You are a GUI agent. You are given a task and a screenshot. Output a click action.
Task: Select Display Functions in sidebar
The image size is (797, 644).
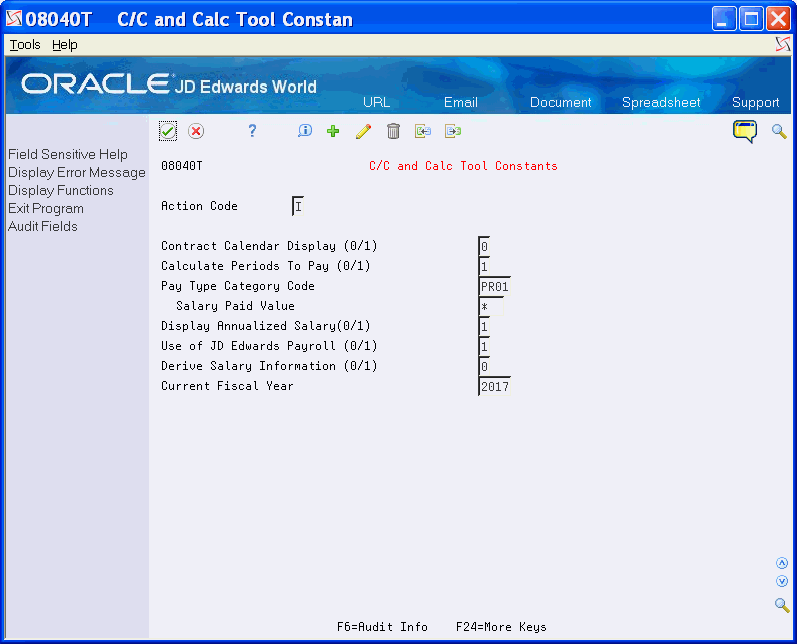pyautogui.click(x=60, y=191)
